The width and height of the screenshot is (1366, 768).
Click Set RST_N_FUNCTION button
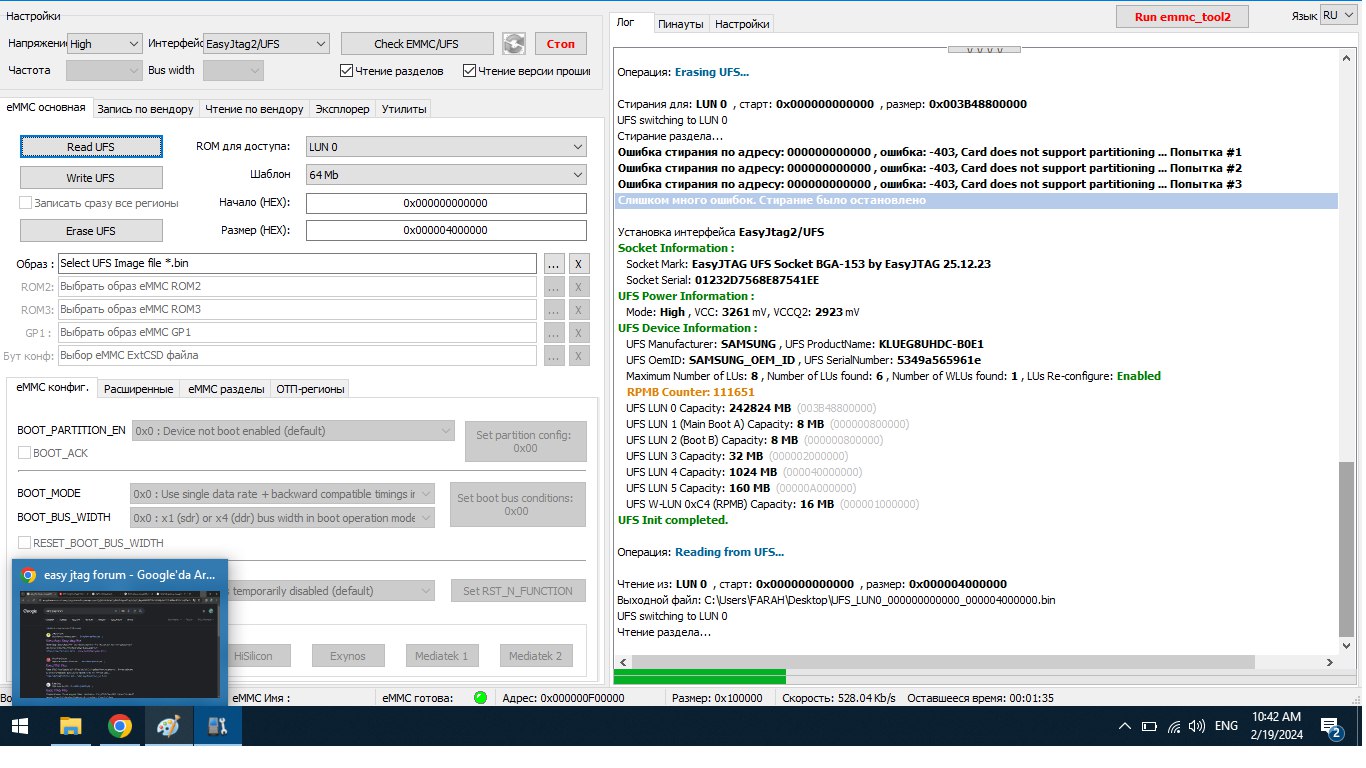pyautogui.click(x=519, y=591)
